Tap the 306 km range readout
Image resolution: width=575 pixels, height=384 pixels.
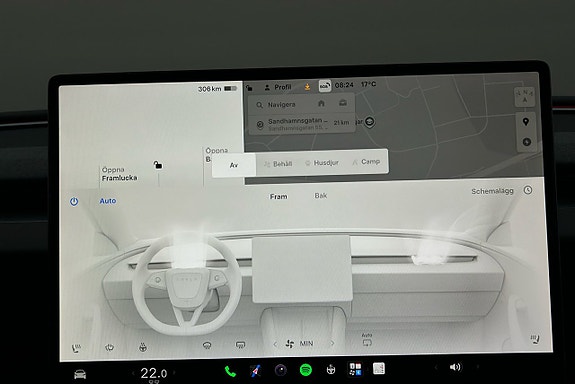210,89
